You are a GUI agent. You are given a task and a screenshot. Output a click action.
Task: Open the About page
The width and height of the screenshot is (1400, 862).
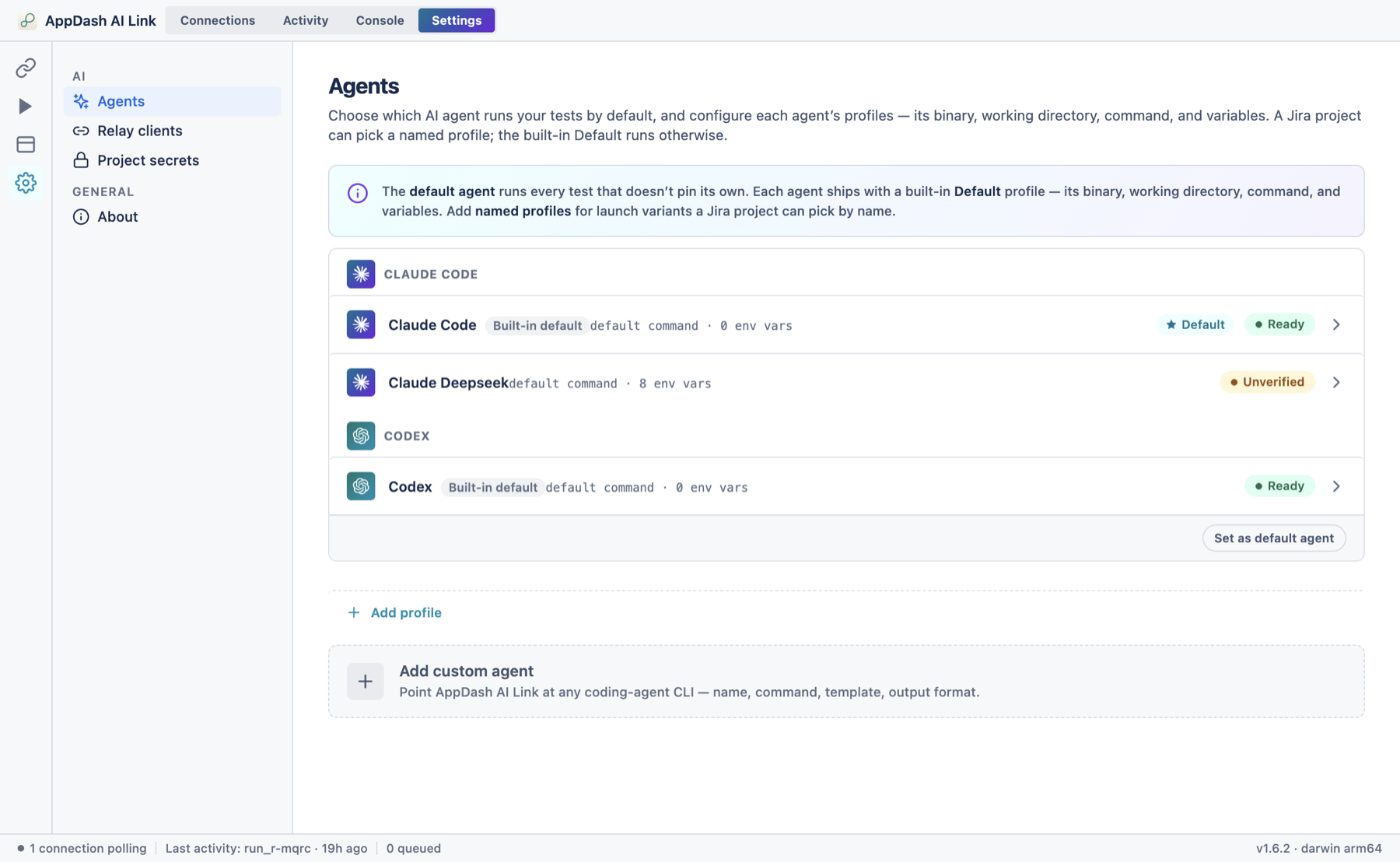(173, 217)
